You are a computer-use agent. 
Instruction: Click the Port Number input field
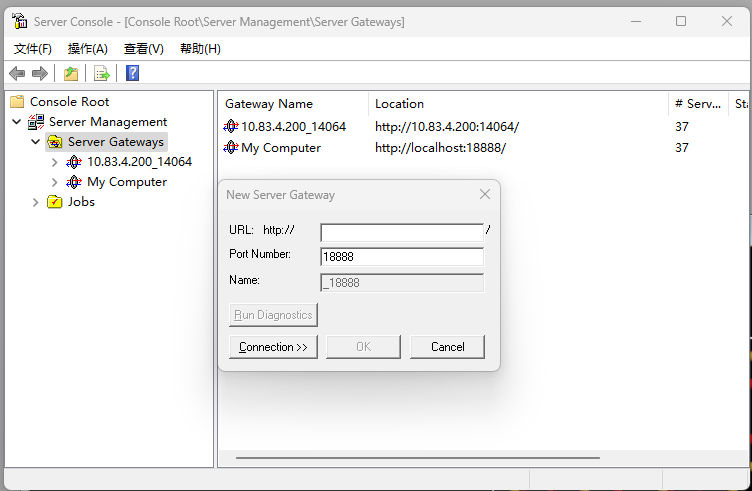click(401, 257)
